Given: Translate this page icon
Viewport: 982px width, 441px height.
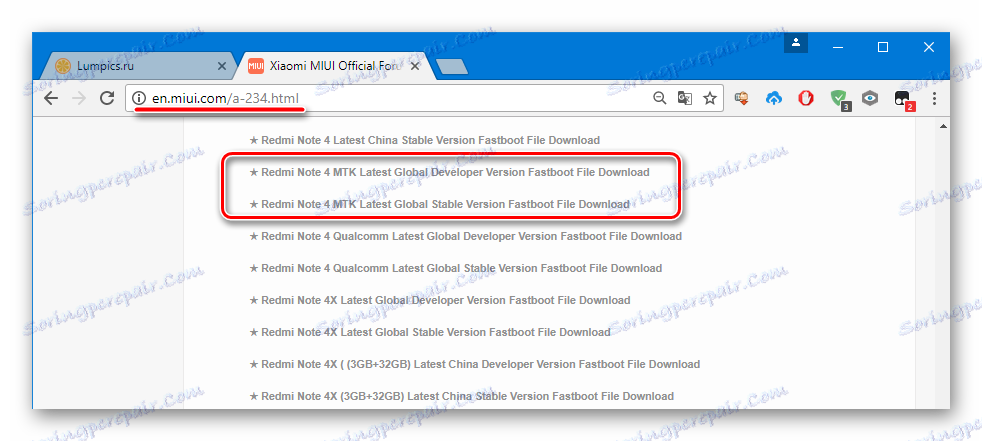Looking at the screenshot, I should (x=685, y=98).
